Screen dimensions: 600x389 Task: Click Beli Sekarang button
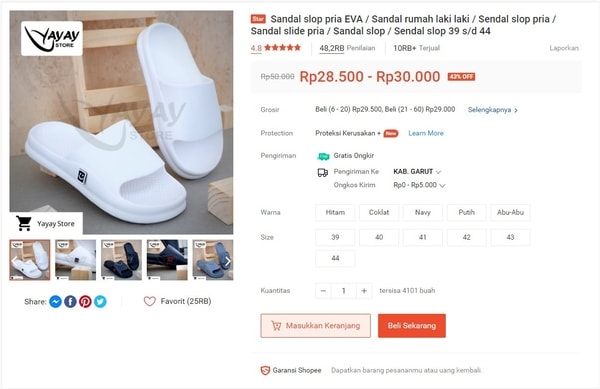coord(412,326)
